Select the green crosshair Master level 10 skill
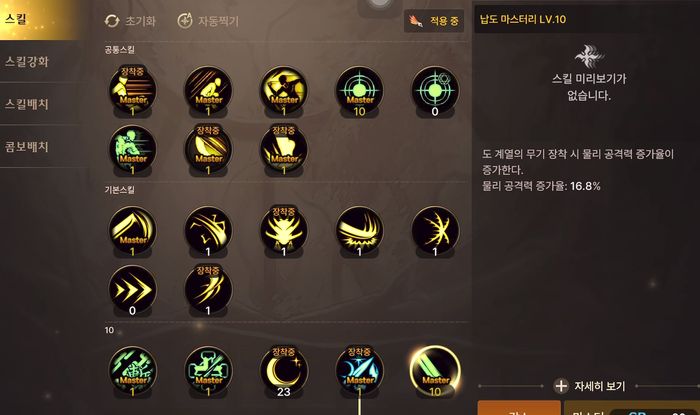The image size is (700, 415). click(x=359, y=90)
